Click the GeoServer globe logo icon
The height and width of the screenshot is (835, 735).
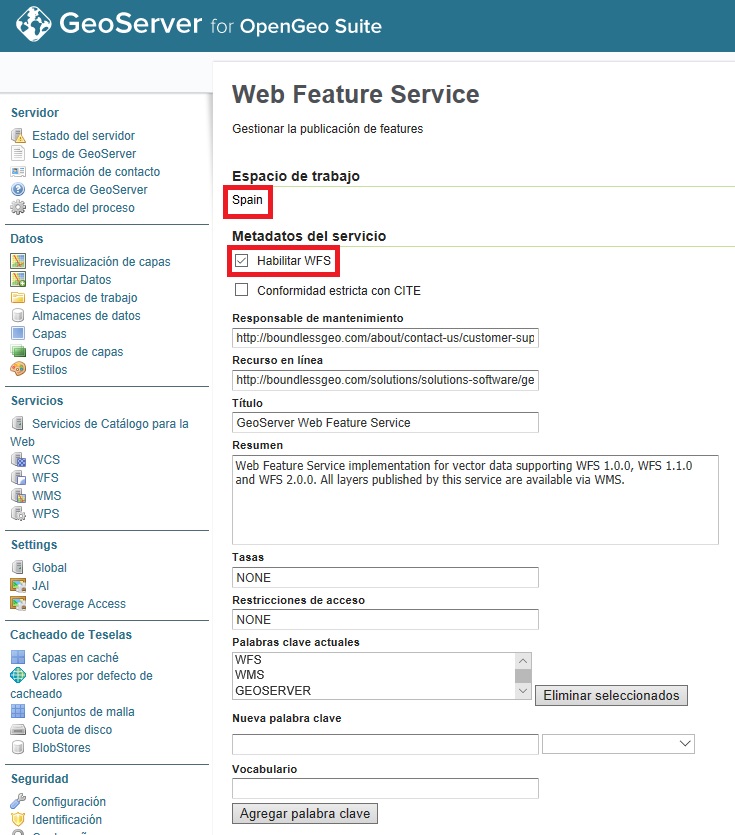[x=34, y=24]
